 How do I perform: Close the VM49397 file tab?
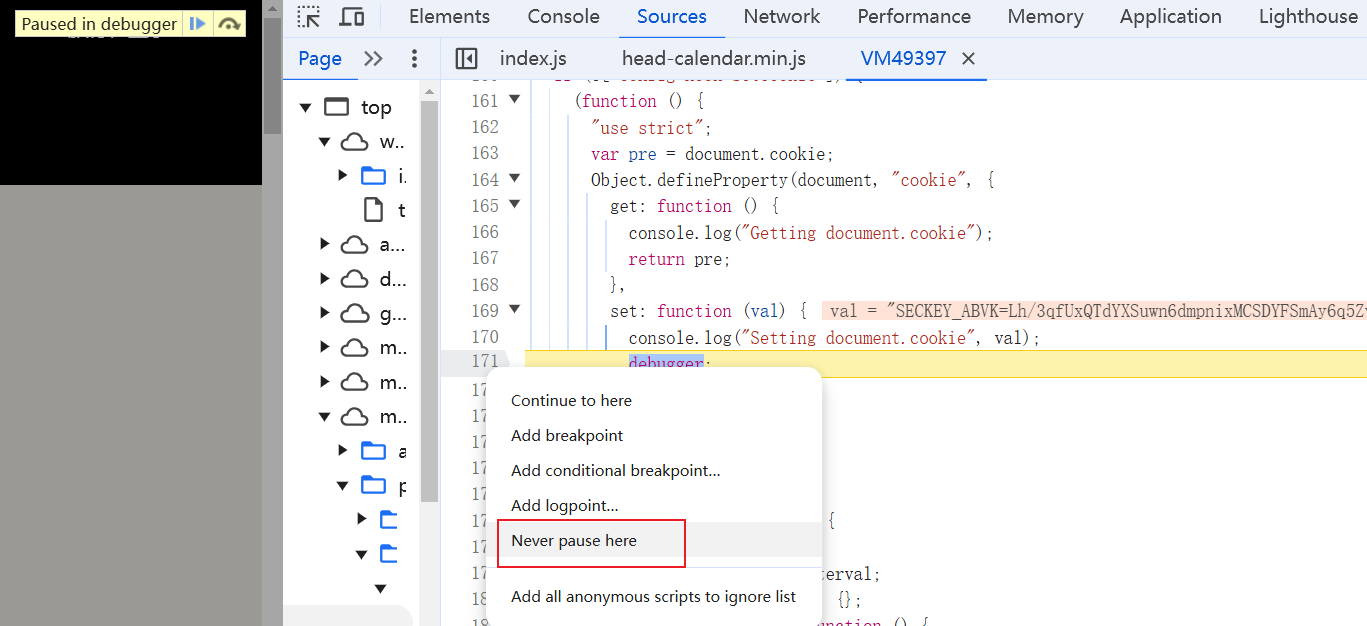point(968,59)
